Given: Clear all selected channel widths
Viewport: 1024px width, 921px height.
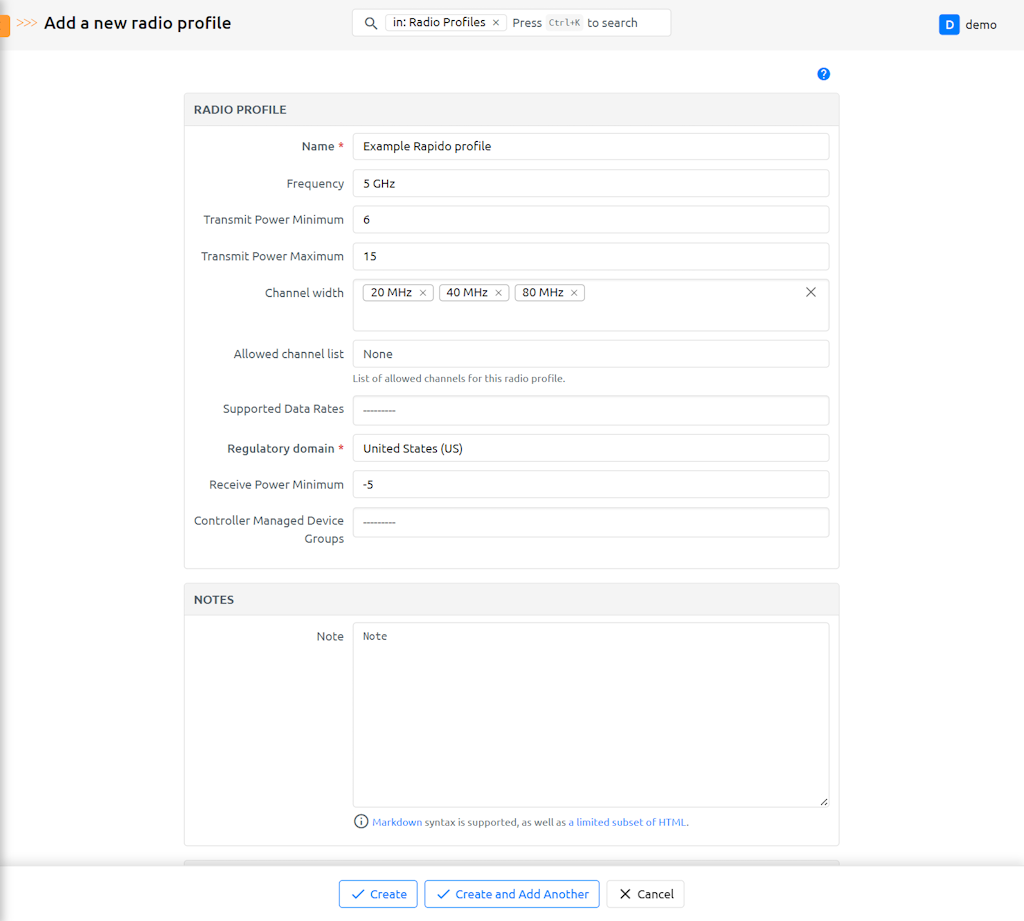Looking at the screenshot, I should coord(810,292).
